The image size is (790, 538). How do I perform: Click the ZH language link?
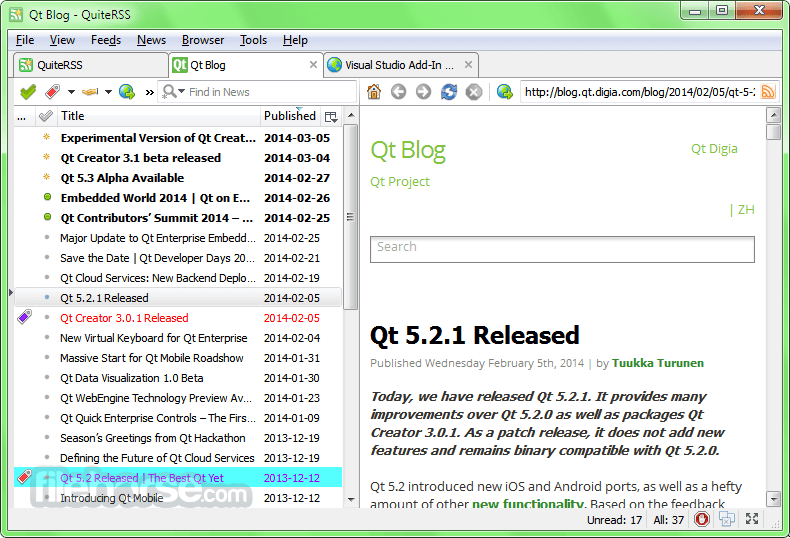746,210
